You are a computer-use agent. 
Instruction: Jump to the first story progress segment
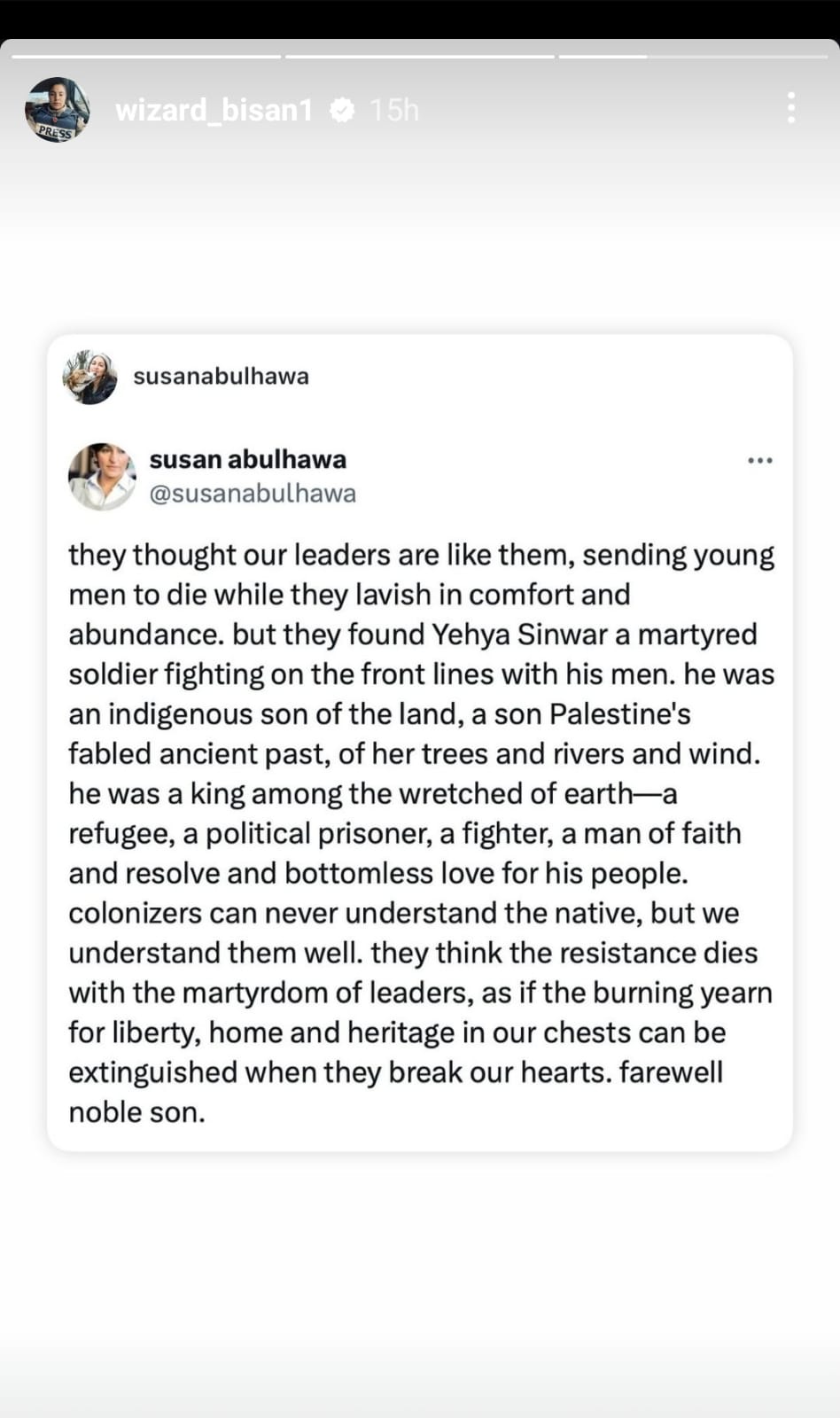click(x=146, y=57)
